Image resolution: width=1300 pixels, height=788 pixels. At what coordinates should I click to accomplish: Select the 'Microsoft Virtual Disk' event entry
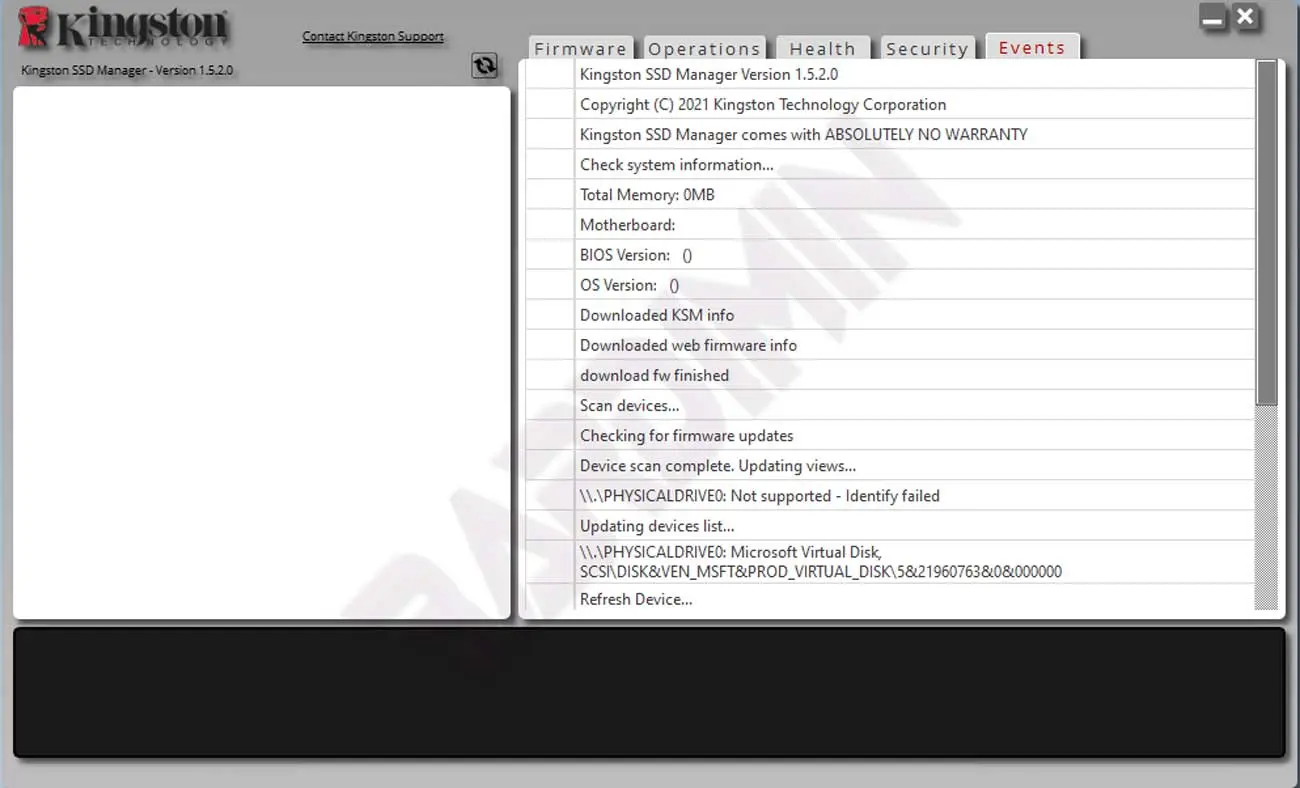point(820,562)
